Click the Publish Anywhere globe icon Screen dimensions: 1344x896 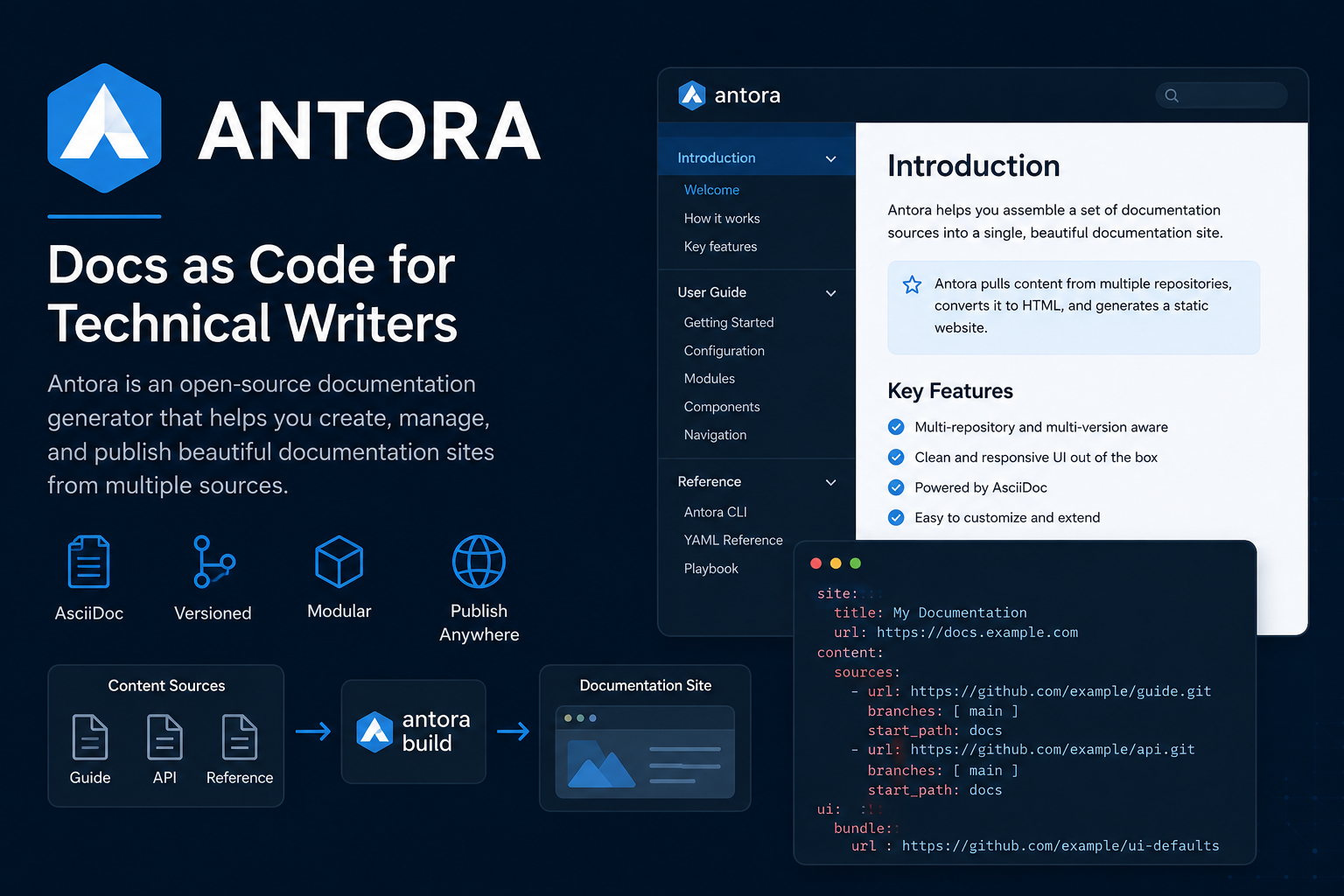479,562
